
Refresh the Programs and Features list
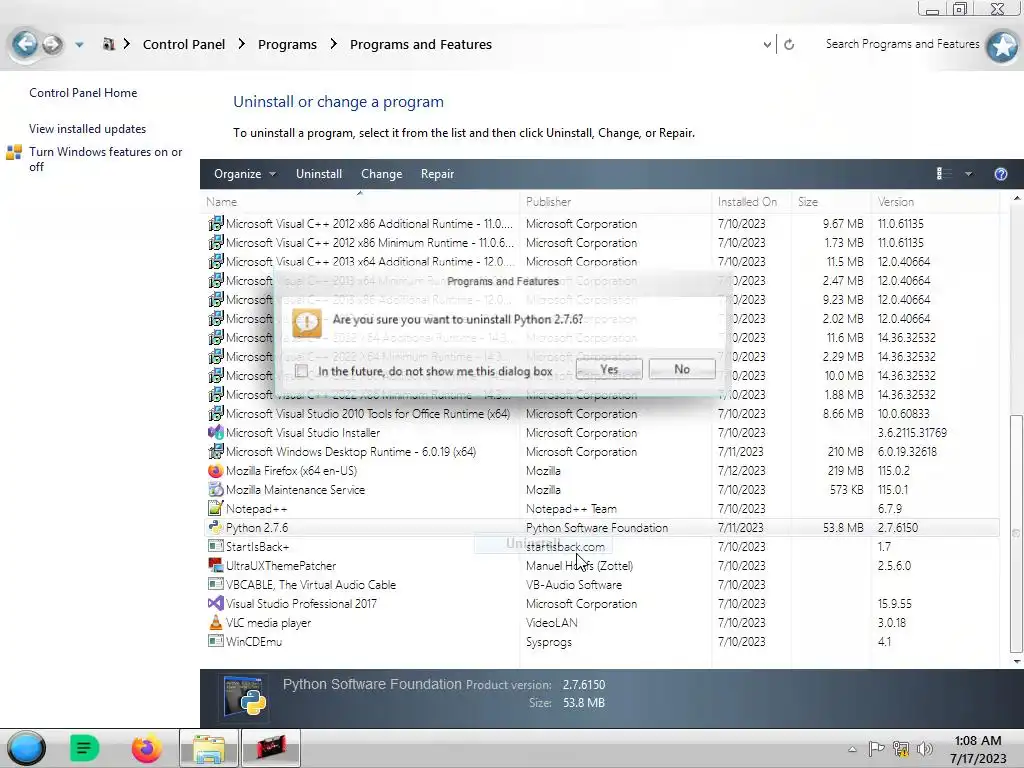tap(789, 44)
